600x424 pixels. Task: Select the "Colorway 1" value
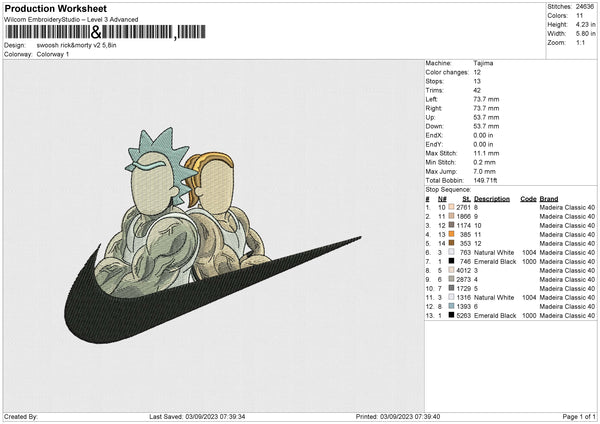pyautogui.click(x=53, y=54)
